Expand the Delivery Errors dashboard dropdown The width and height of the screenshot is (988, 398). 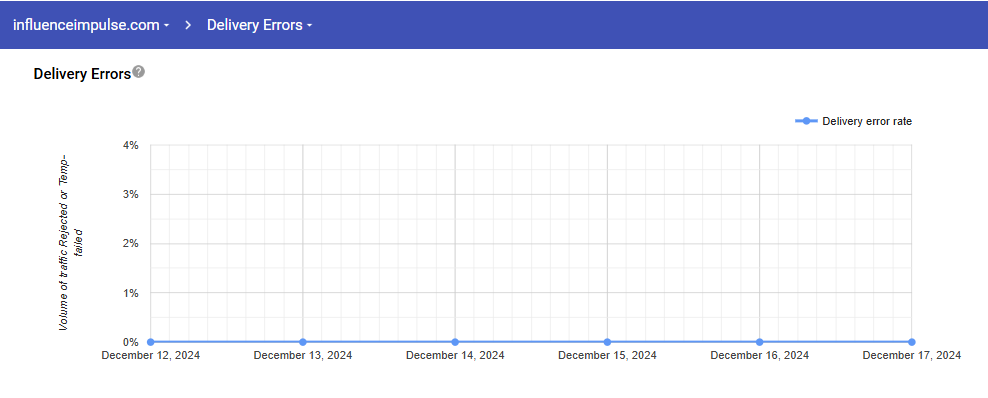tap(260, 25)
